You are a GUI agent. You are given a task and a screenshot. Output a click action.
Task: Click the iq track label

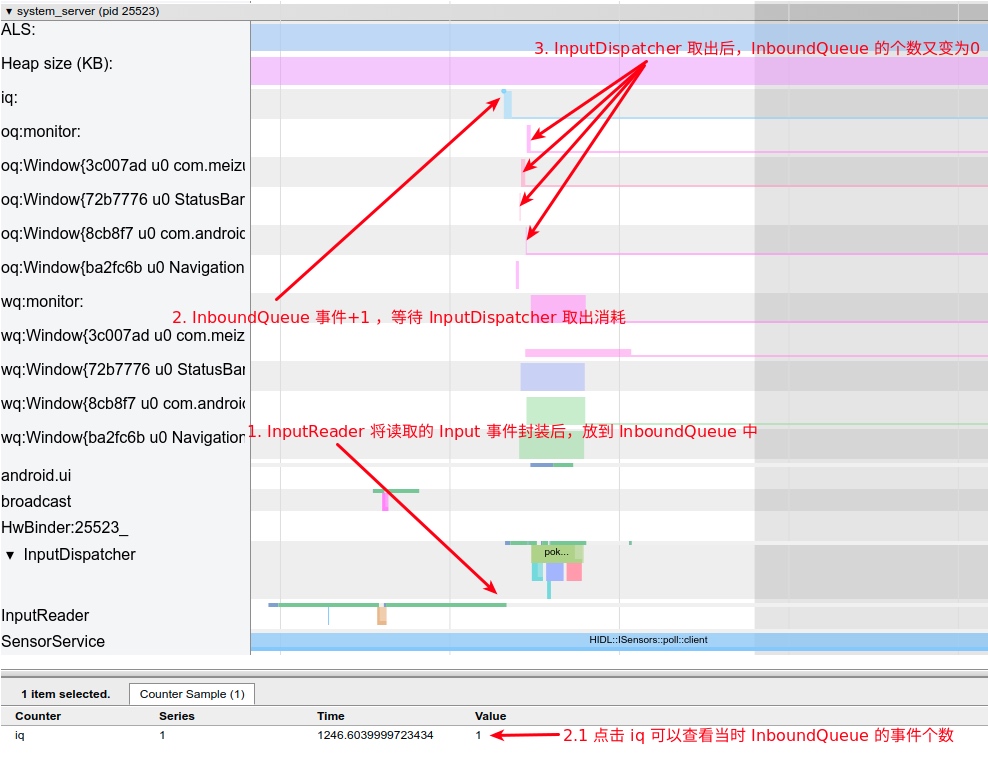[x=9, y=98]
